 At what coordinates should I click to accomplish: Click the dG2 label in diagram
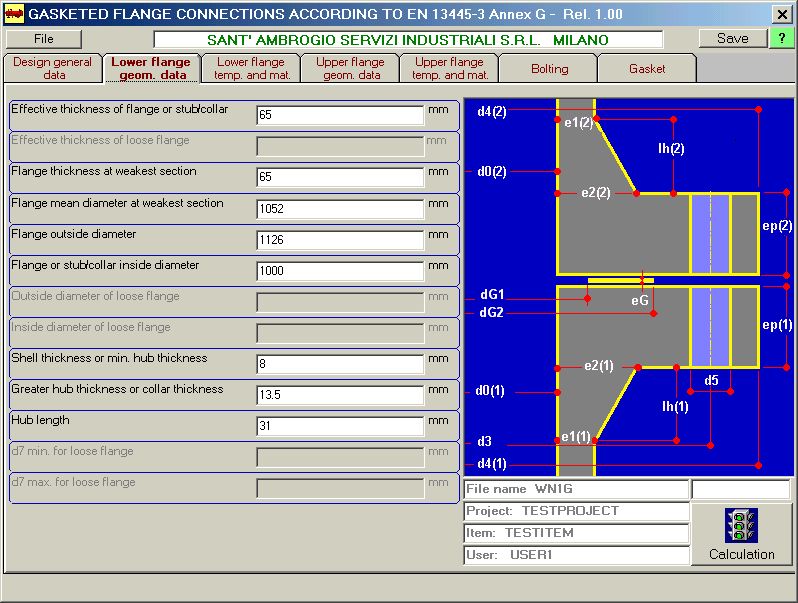point(492,312)
